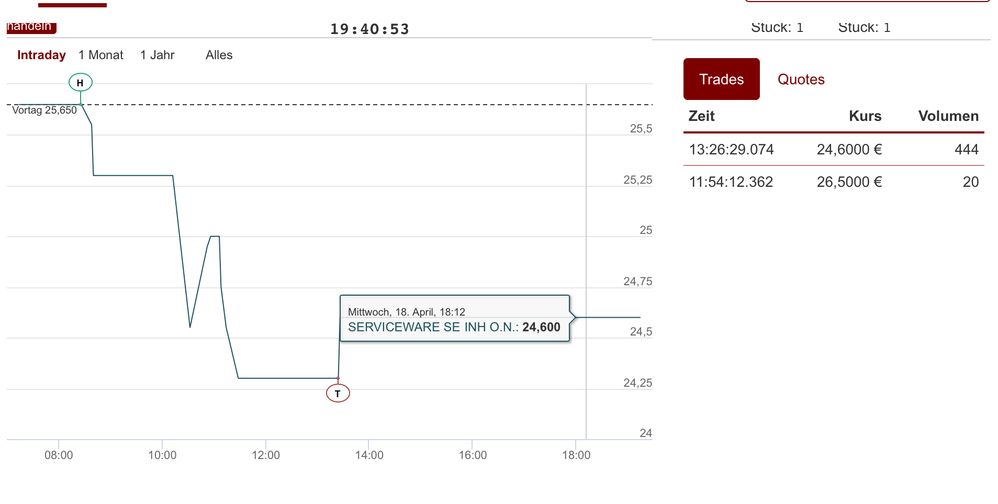
Task: Click the red T marker on chart
Action: (338, 393)
